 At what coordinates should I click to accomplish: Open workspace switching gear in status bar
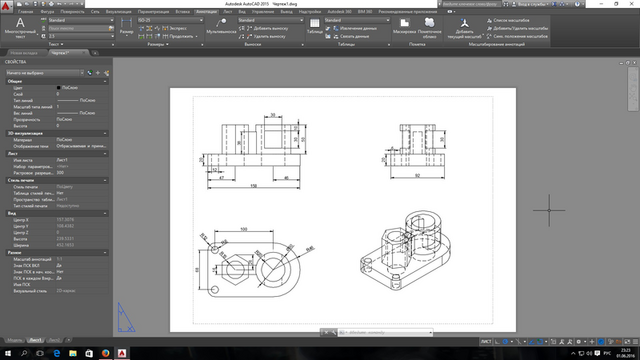[578, 342]
